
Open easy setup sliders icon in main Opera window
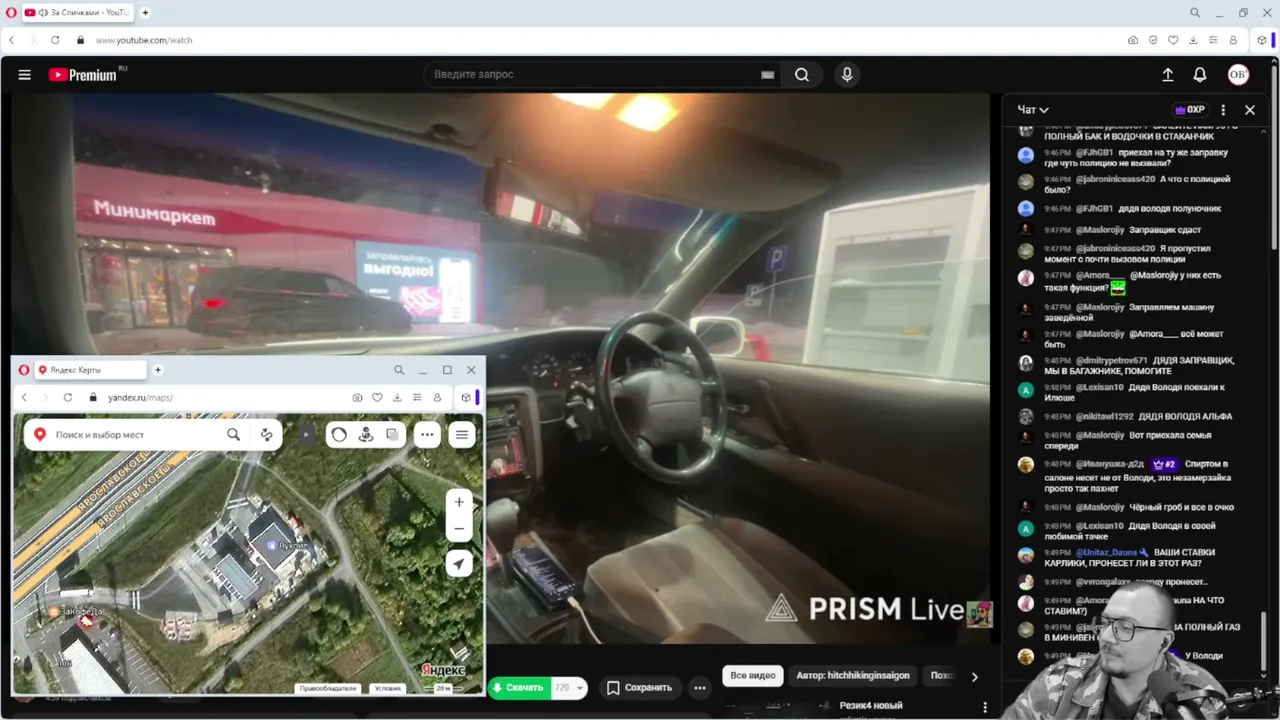pyautogui.click(x=1213, y=40)
